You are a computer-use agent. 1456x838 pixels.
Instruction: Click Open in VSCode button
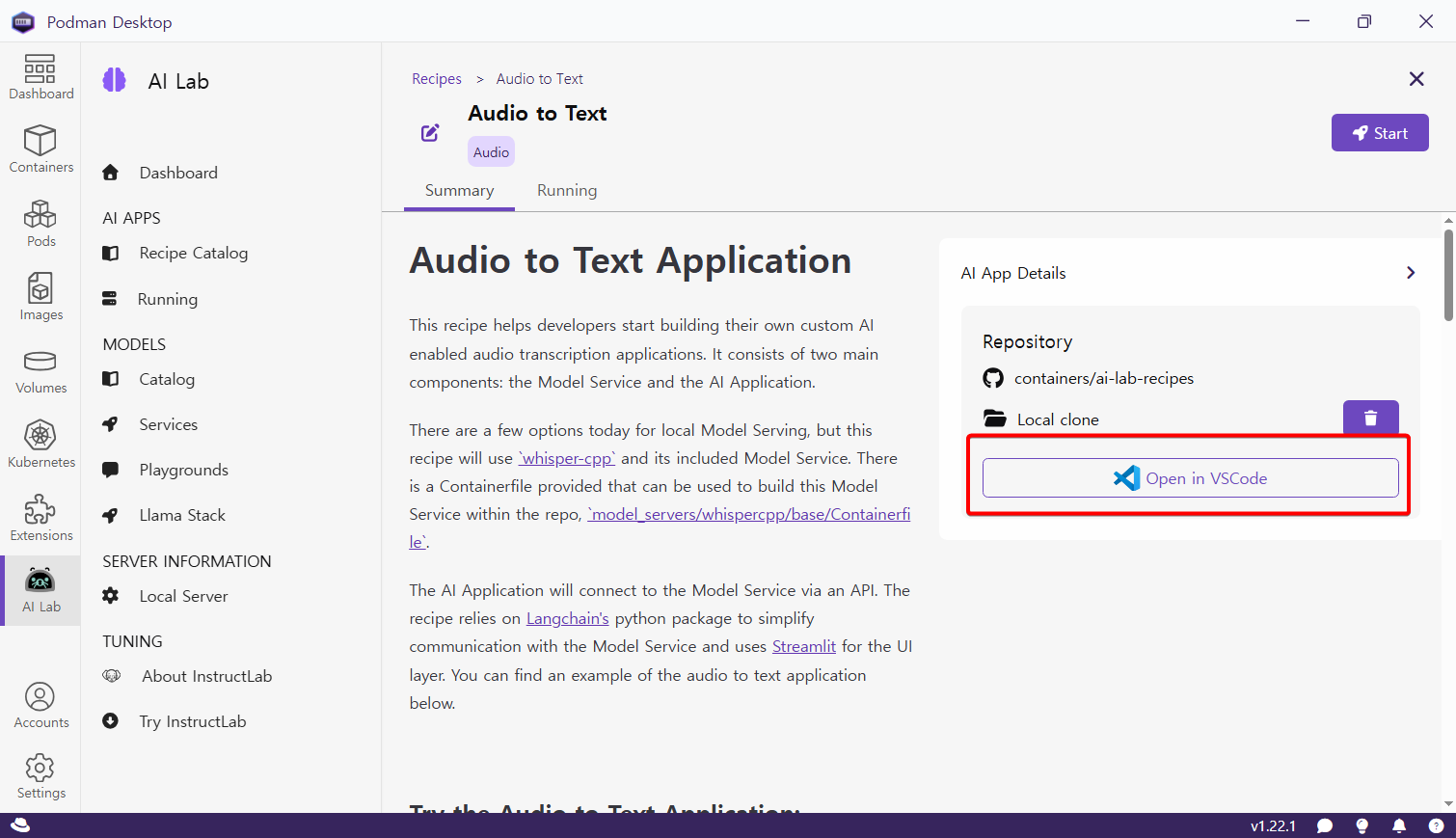pos(1190,478)
